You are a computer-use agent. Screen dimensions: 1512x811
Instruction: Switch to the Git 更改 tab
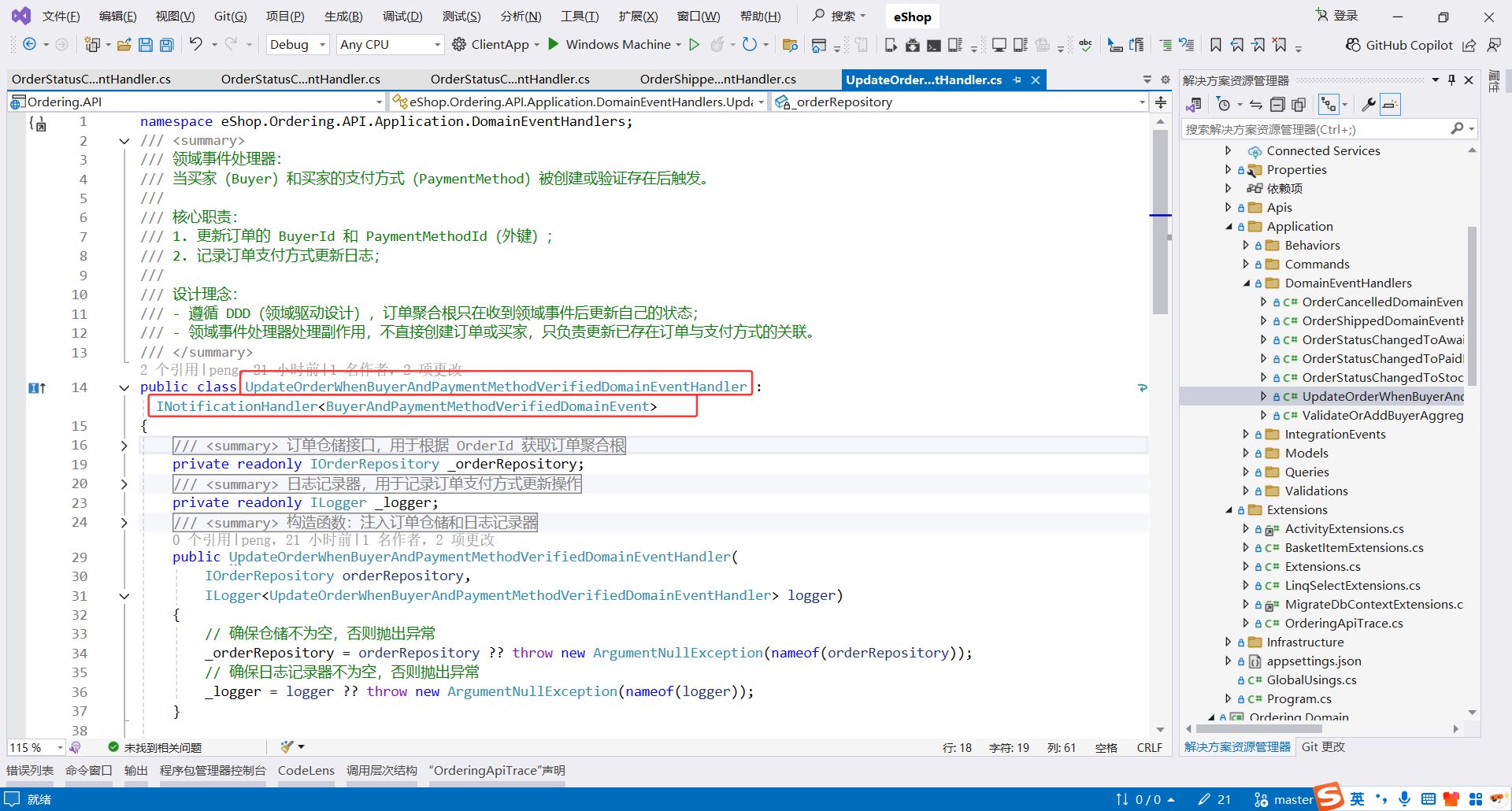(1323, 746)
